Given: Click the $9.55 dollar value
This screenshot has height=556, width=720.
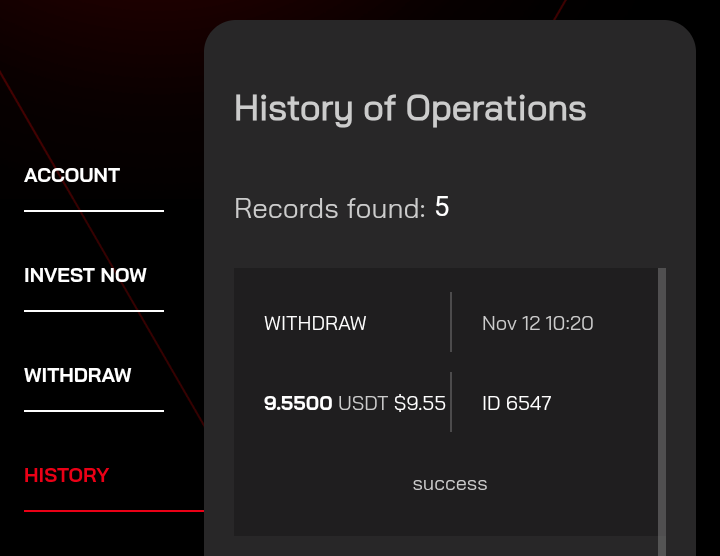Looking at the screenshot, I should [x=420, y=403].
